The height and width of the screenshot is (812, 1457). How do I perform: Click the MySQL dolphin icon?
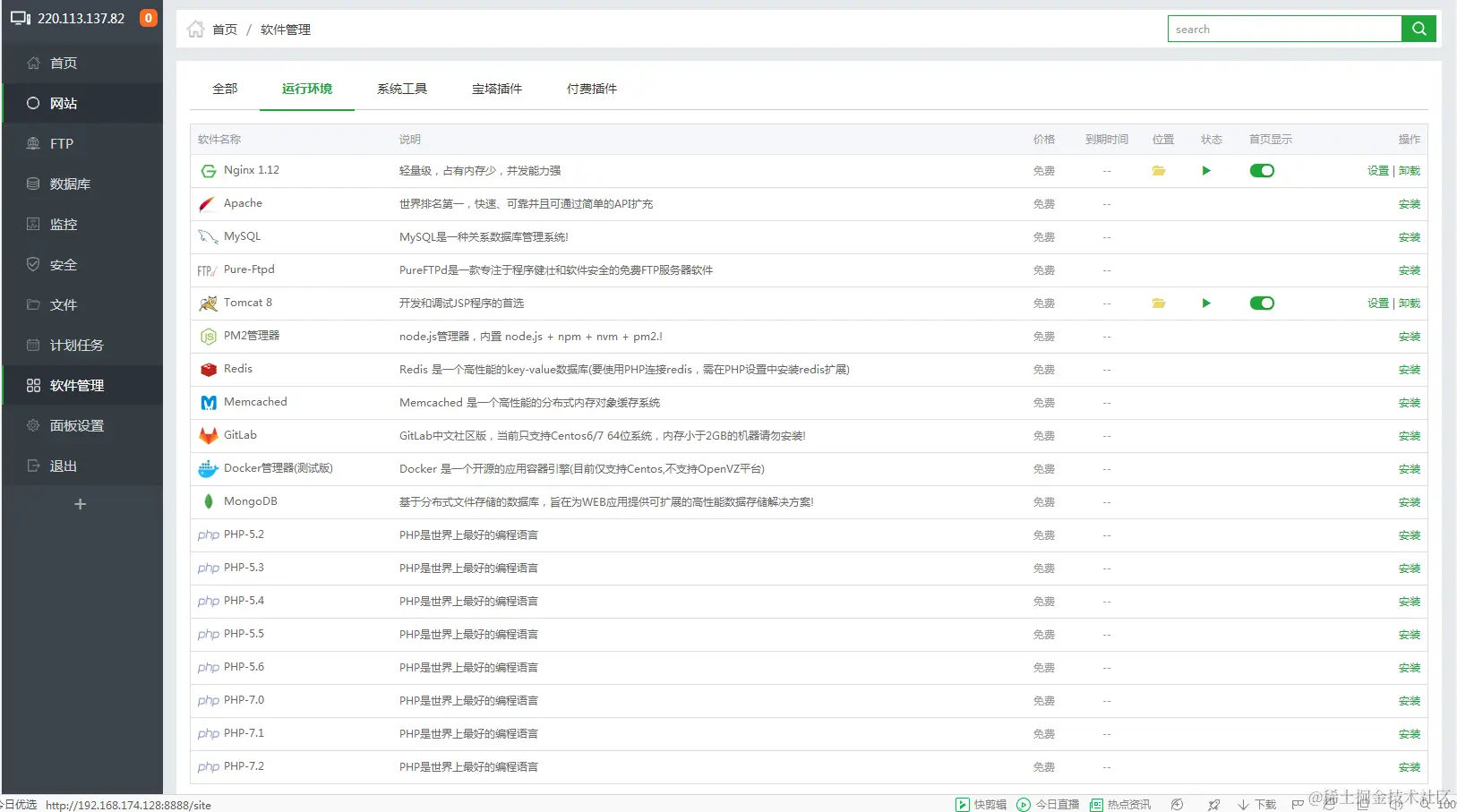[208, 237]
